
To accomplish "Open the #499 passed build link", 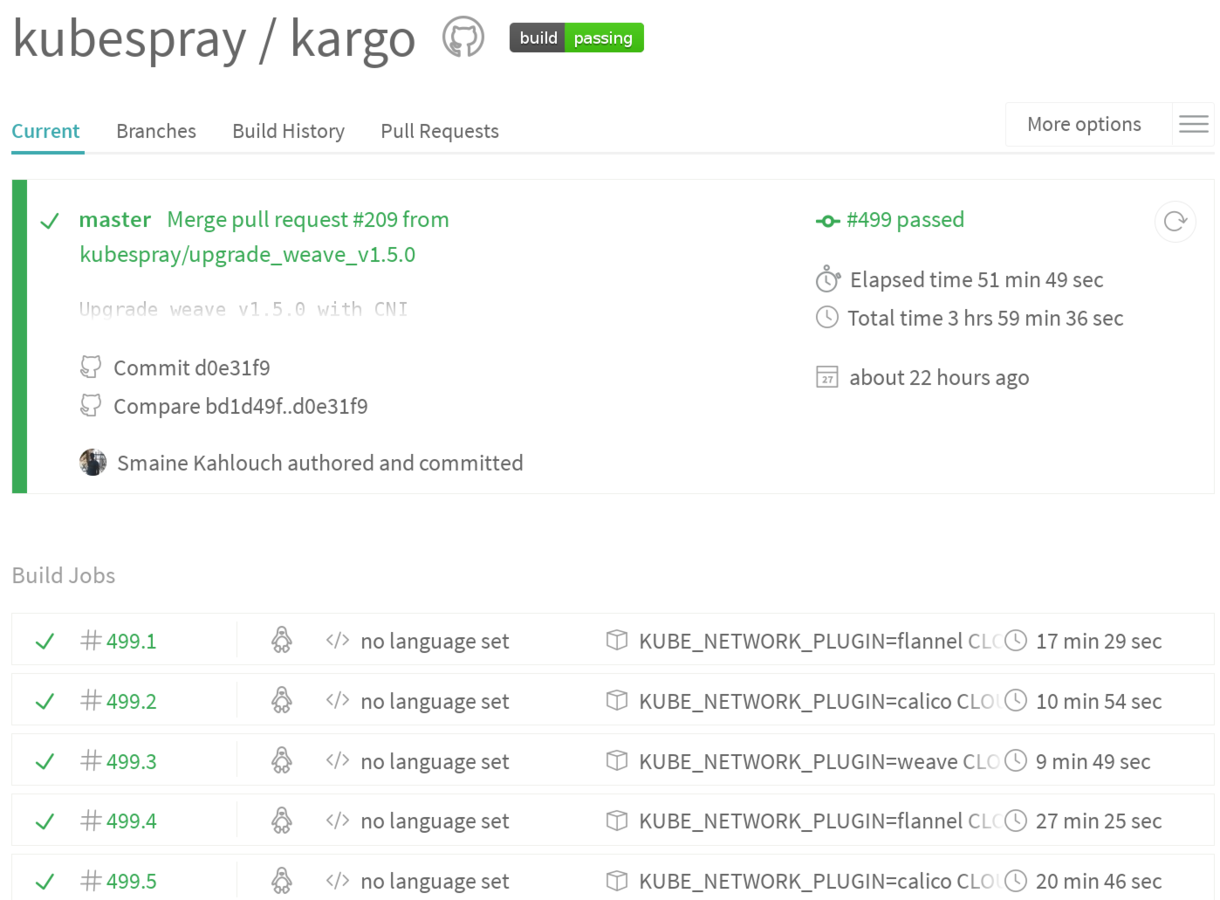I will click(905, 219).
